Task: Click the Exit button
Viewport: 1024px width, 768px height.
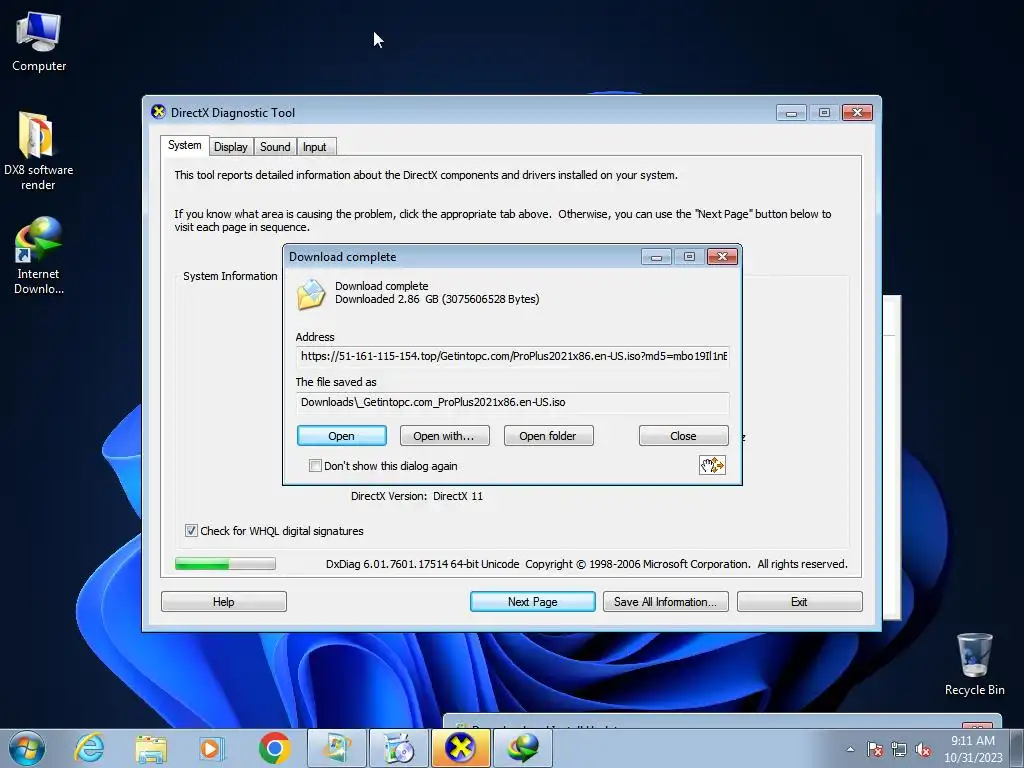Action: pyautogui.click(x=799, y=601)
